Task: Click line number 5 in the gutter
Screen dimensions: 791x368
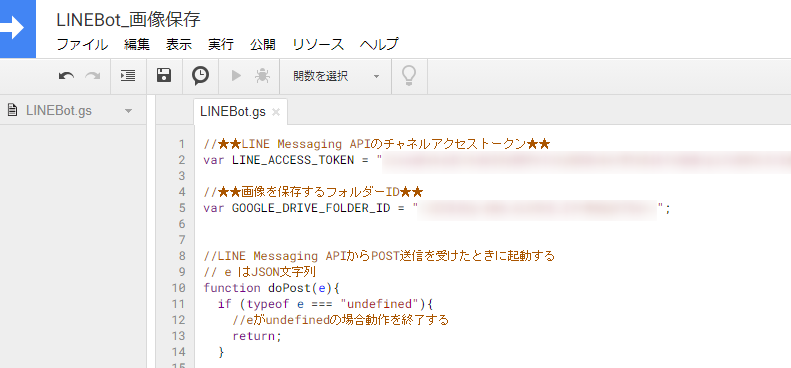Action: click(182, 208)
